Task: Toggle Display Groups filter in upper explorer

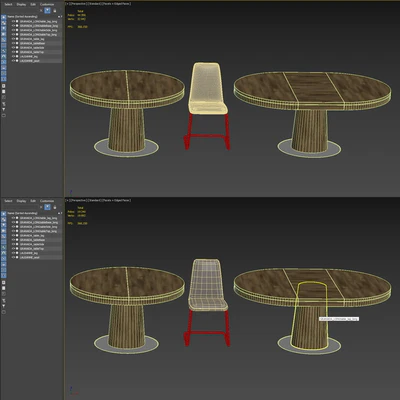Action: point(4,51)
